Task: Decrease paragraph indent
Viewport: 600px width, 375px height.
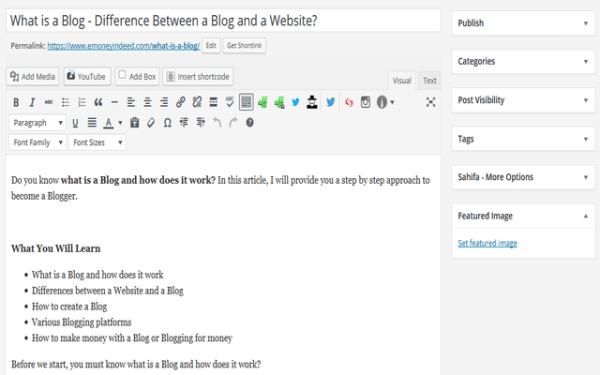Action: [x=184, y=123]
